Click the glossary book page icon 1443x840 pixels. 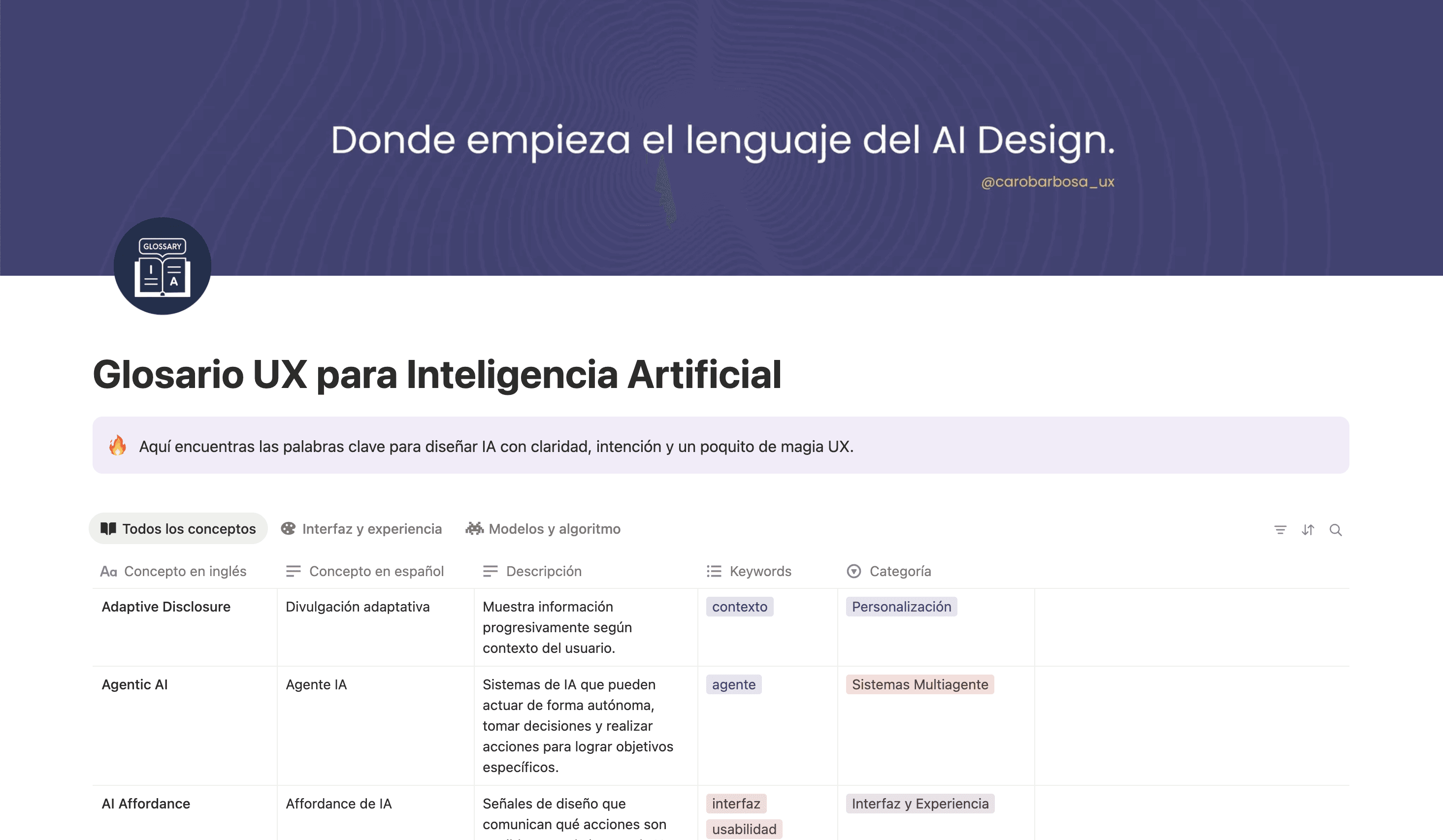click(162, 266)
